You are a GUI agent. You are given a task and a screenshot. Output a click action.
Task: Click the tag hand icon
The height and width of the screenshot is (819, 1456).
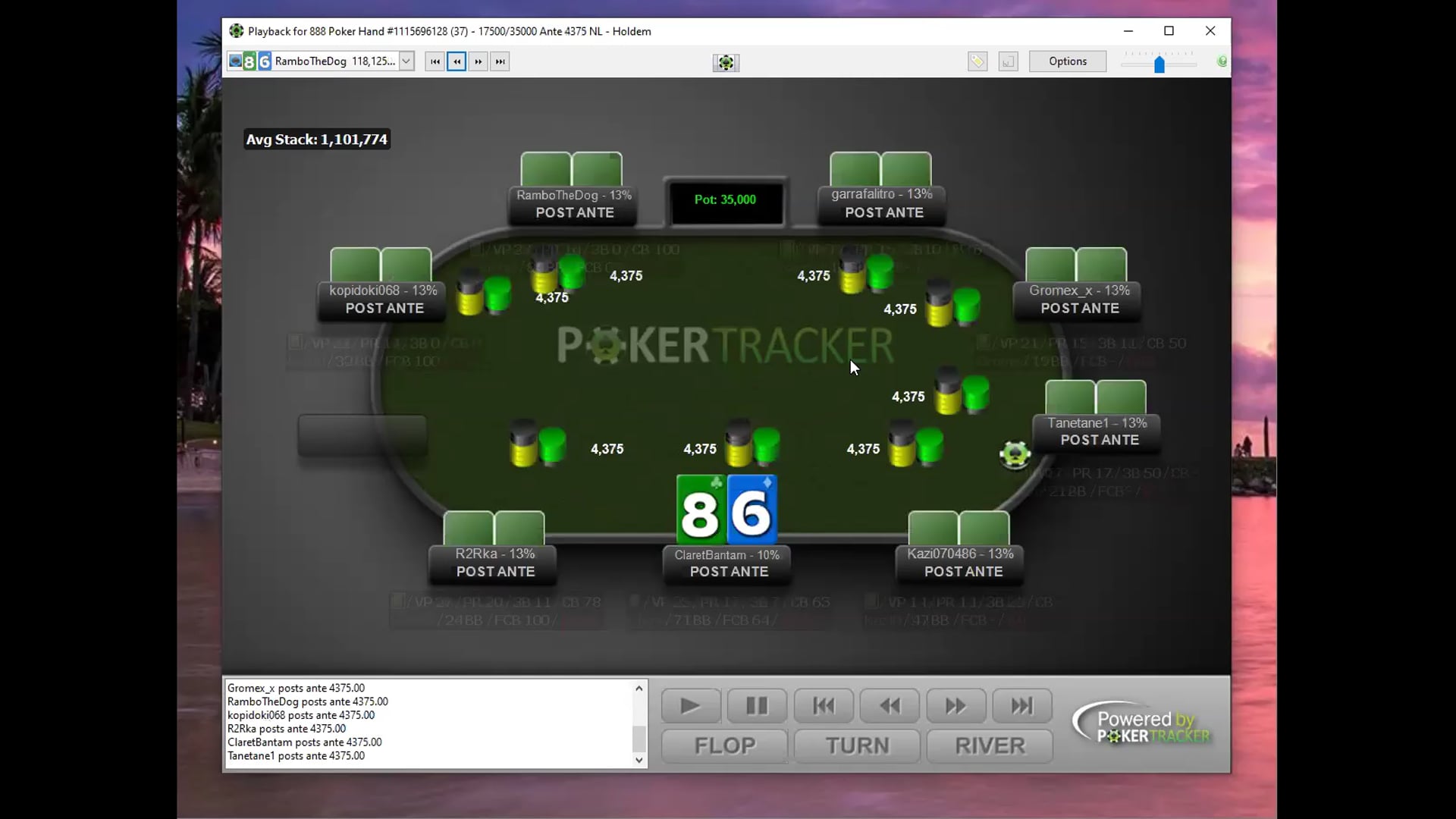tap(977, 61)
